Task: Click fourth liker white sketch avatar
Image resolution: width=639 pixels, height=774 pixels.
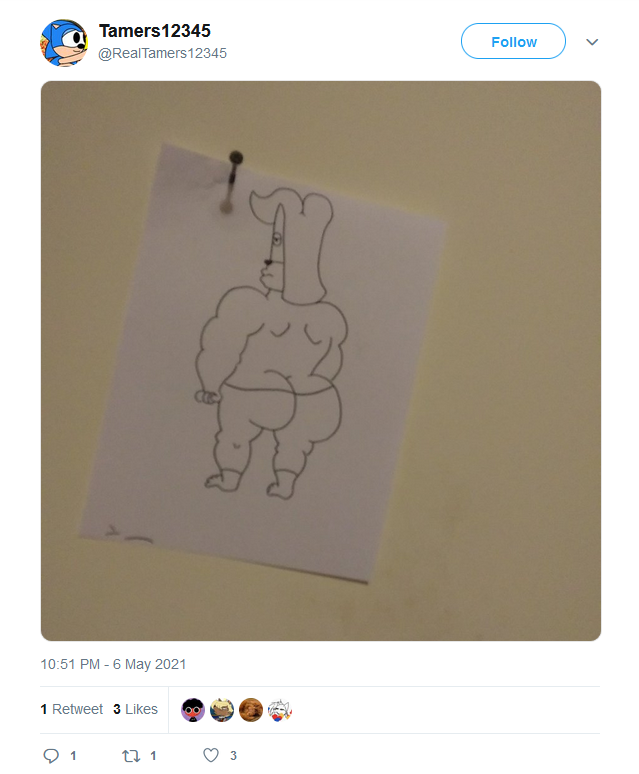Action: [x=280, y=710]
